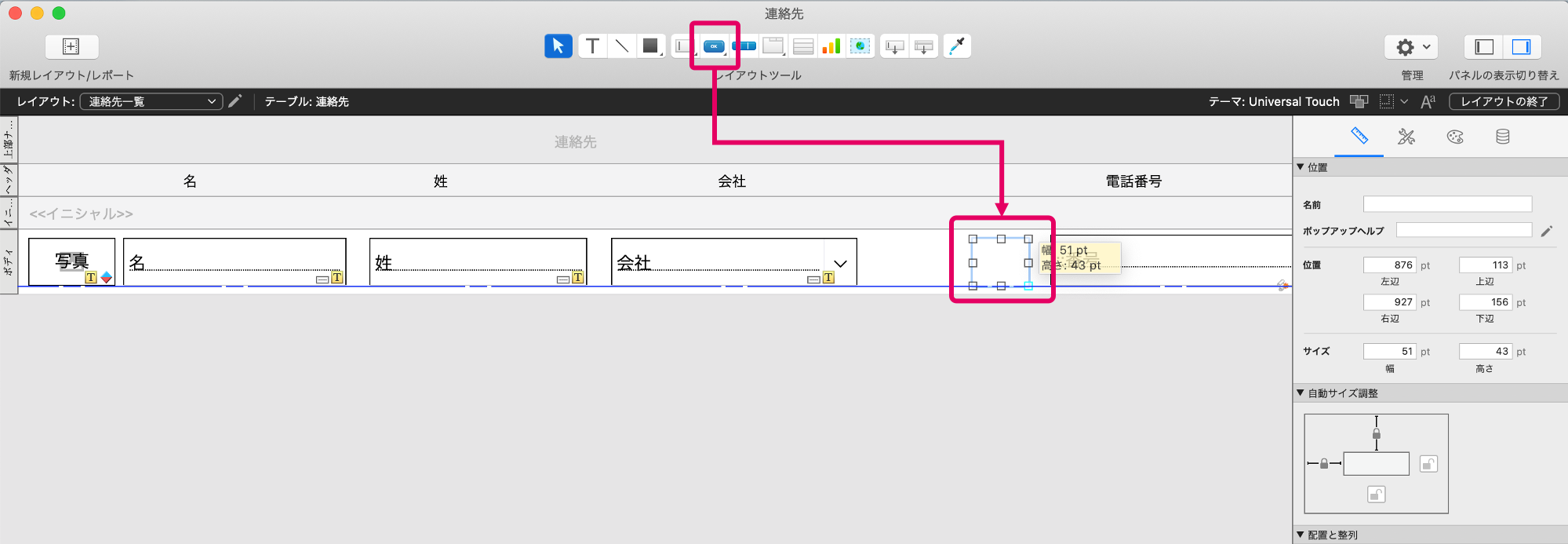Select the Text tool in toolbar

(593, 46)
